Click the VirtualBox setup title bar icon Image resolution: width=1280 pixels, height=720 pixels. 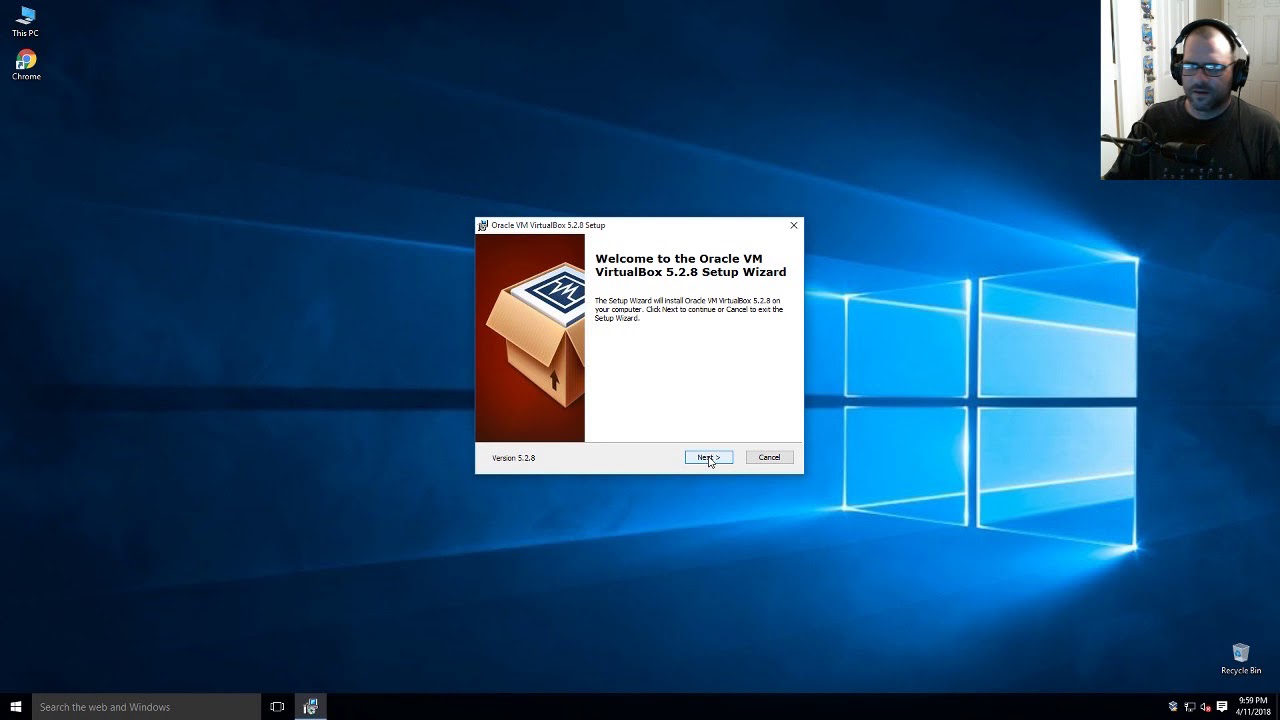(483, 225)
